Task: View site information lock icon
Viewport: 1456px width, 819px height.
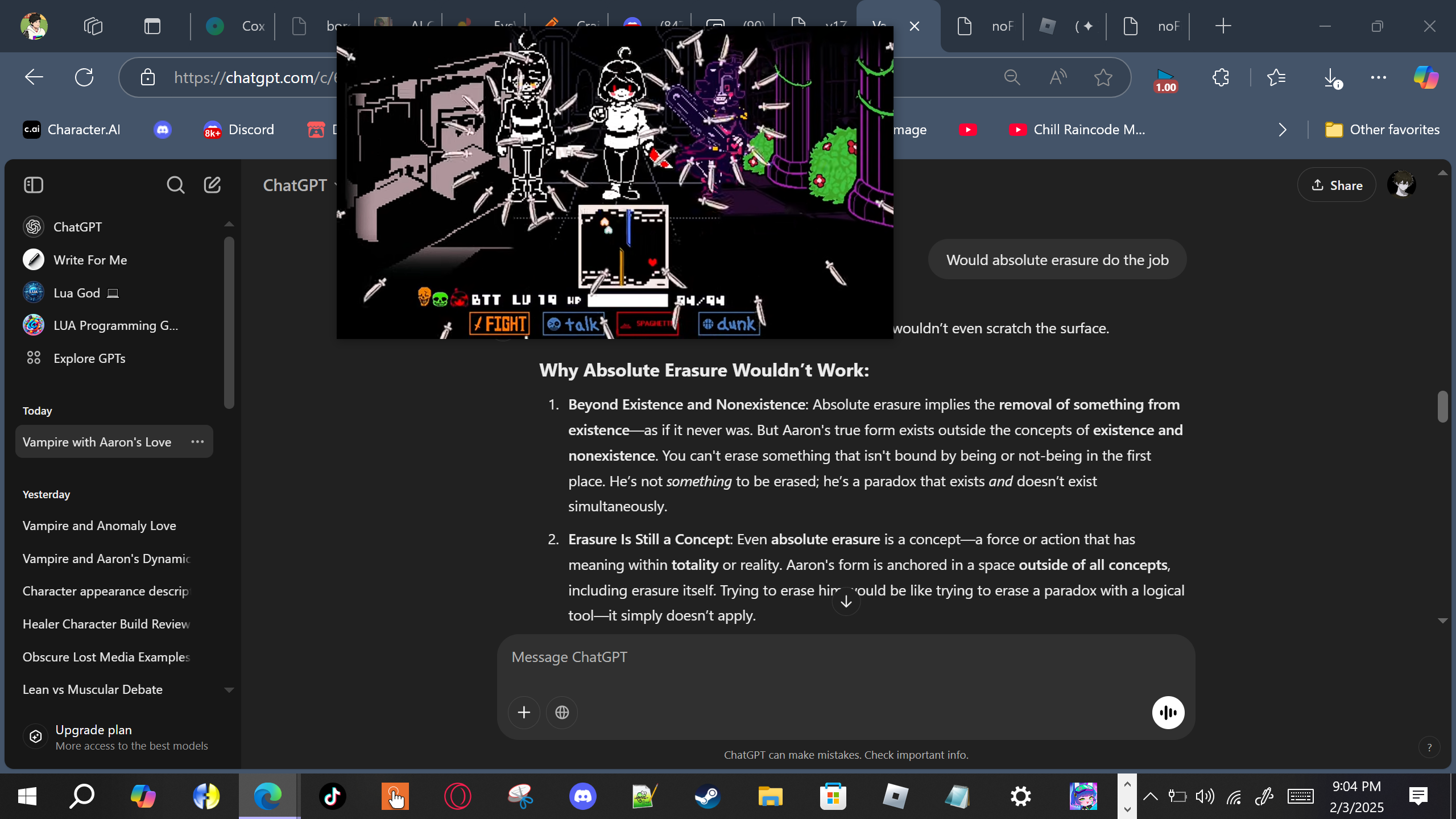Action: point(148,77)
